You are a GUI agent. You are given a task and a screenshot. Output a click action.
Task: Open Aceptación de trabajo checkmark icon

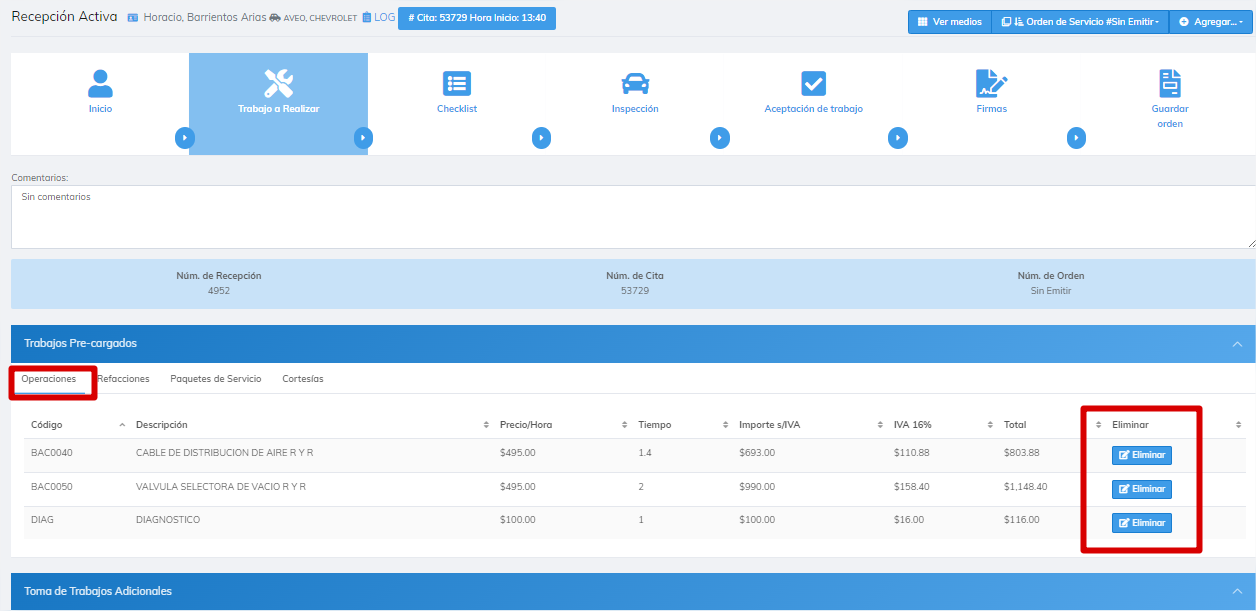point(813,83)
